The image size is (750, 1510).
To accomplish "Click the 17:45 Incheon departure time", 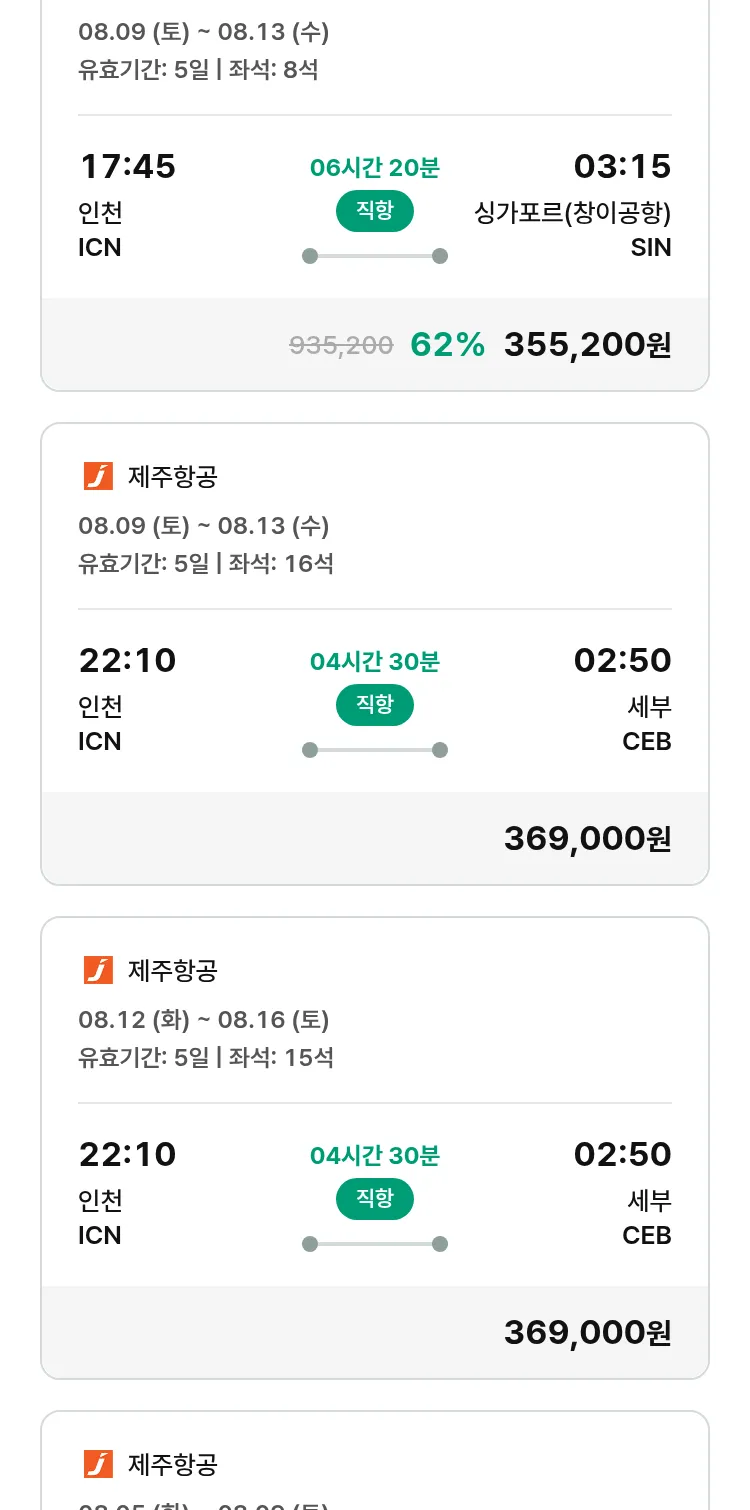I will point(127,166).
